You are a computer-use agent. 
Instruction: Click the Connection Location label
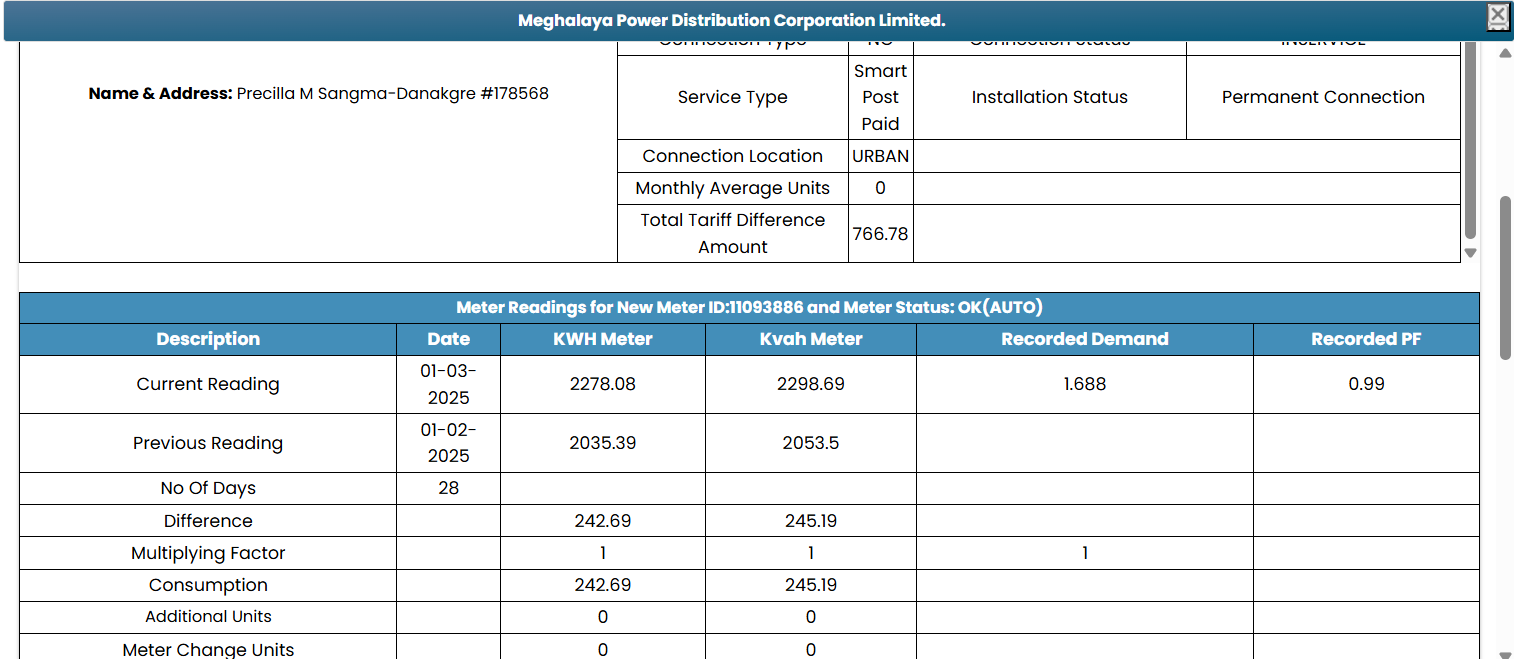pyautogui.click(x=732, y=156)
